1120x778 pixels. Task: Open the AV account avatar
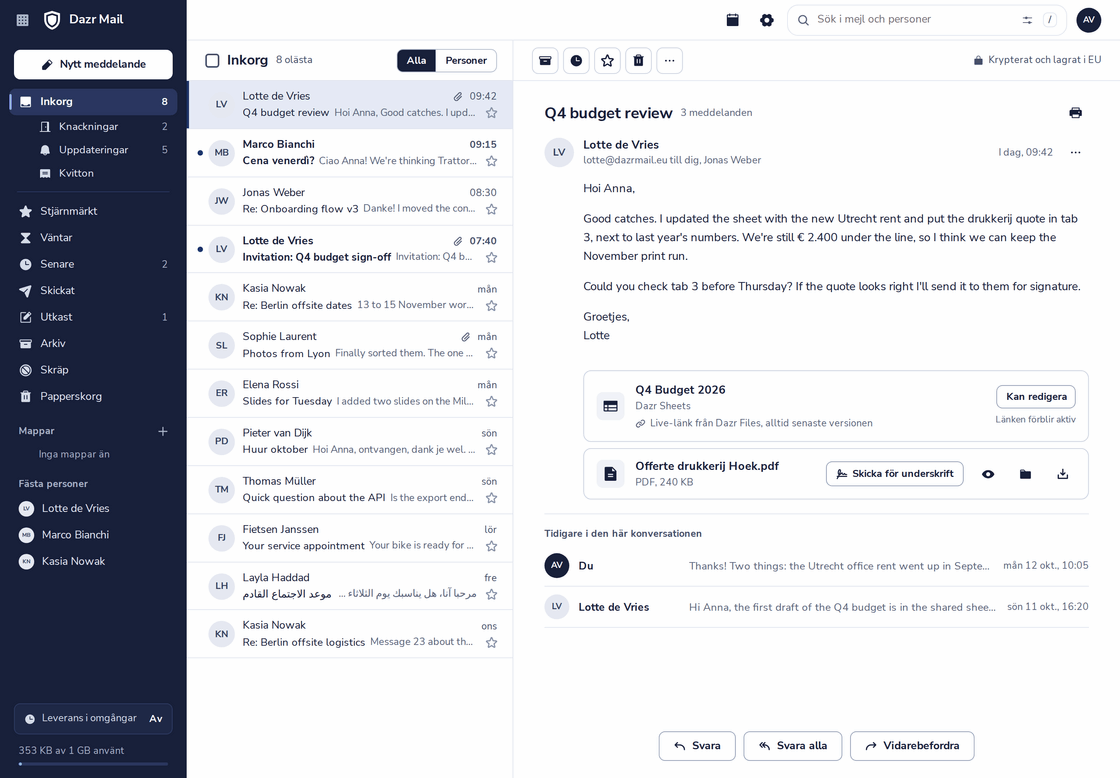click(1089, 20)
